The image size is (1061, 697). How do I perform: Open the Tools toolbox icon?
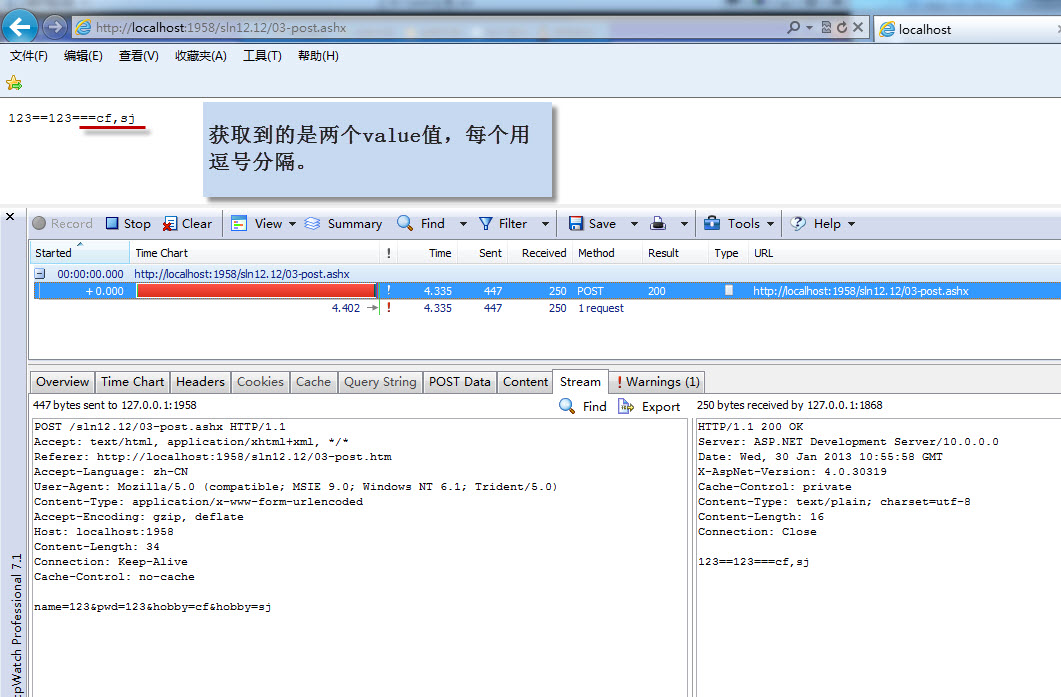712,223
